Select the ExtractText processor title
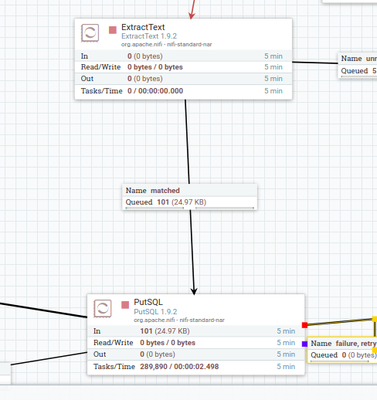The width and height of the screenshot is (377, 400). coord(143,27)
